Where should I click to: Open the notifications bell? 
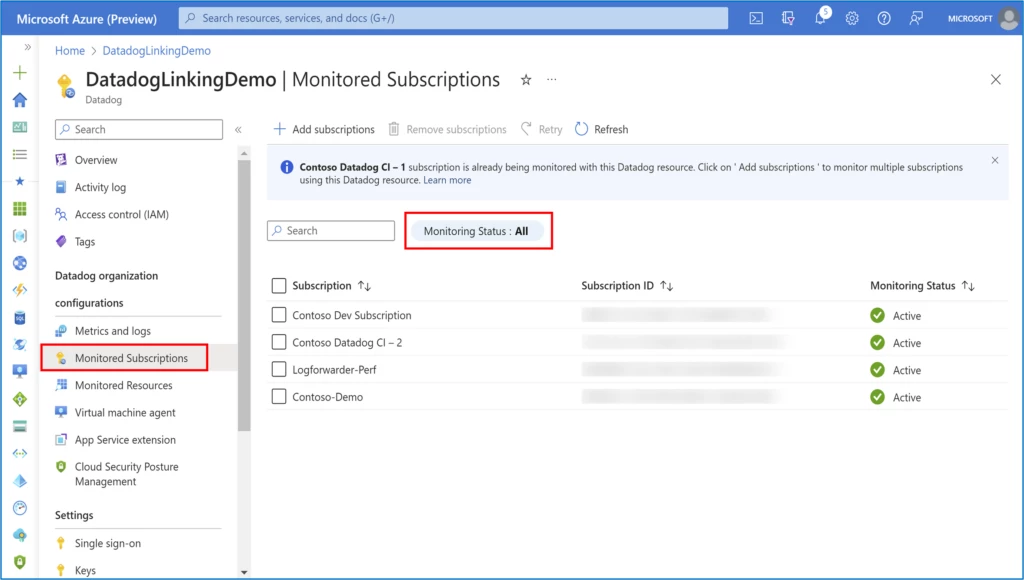820,18
